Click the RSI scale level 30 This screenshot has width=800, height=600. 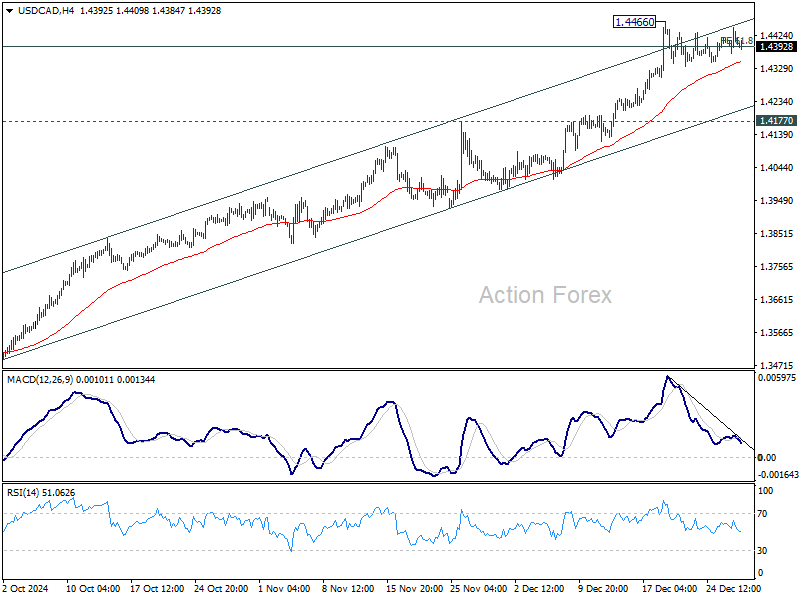coord(762,551)
